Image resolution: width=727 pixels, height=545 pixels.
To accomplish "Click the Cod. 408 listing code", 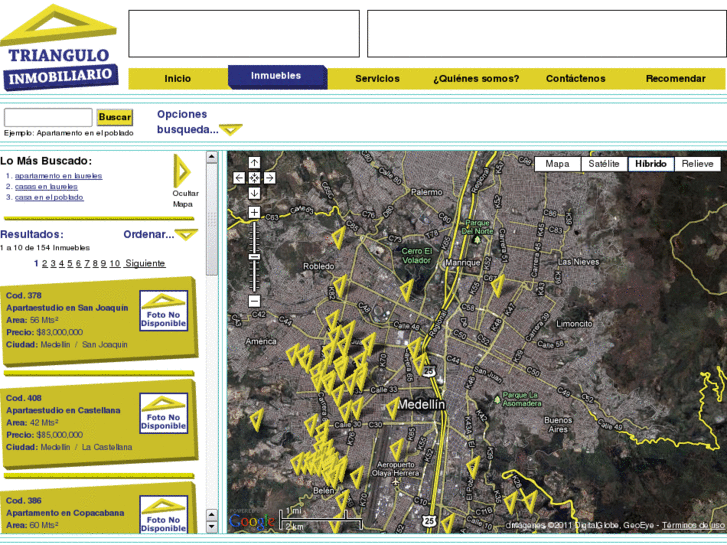I will tap(24, 398).
